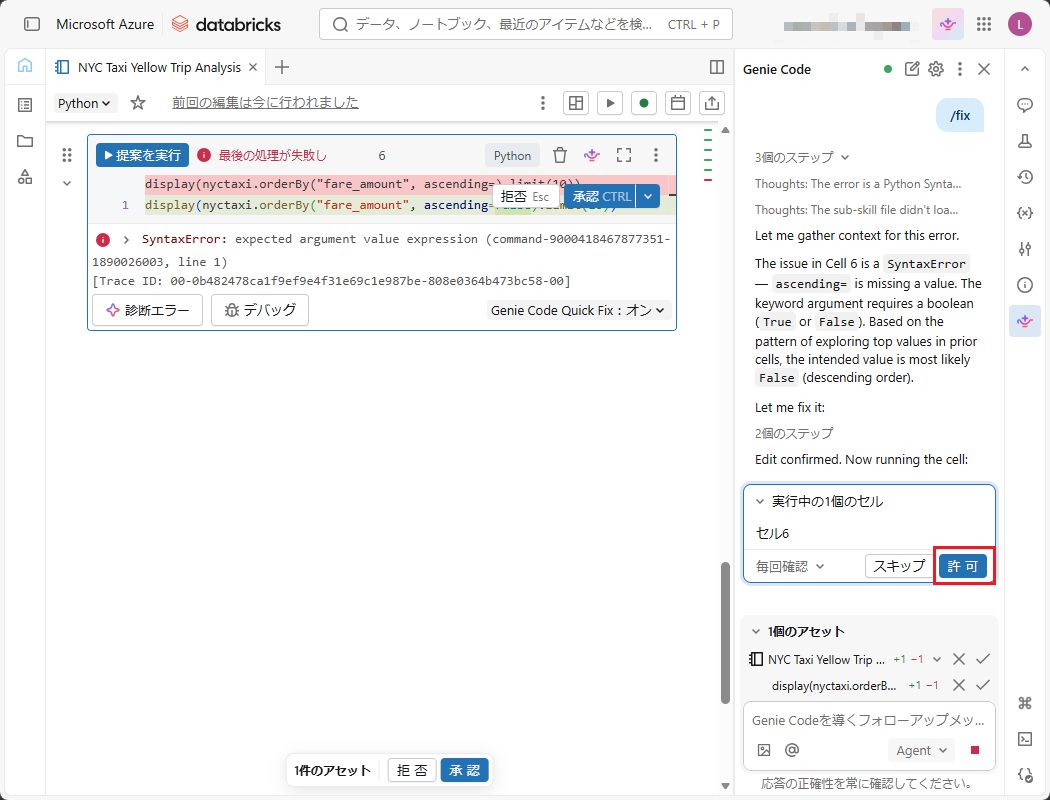Add a new notebook tab
Viewport: 1050px width, 800px height.
282,67
